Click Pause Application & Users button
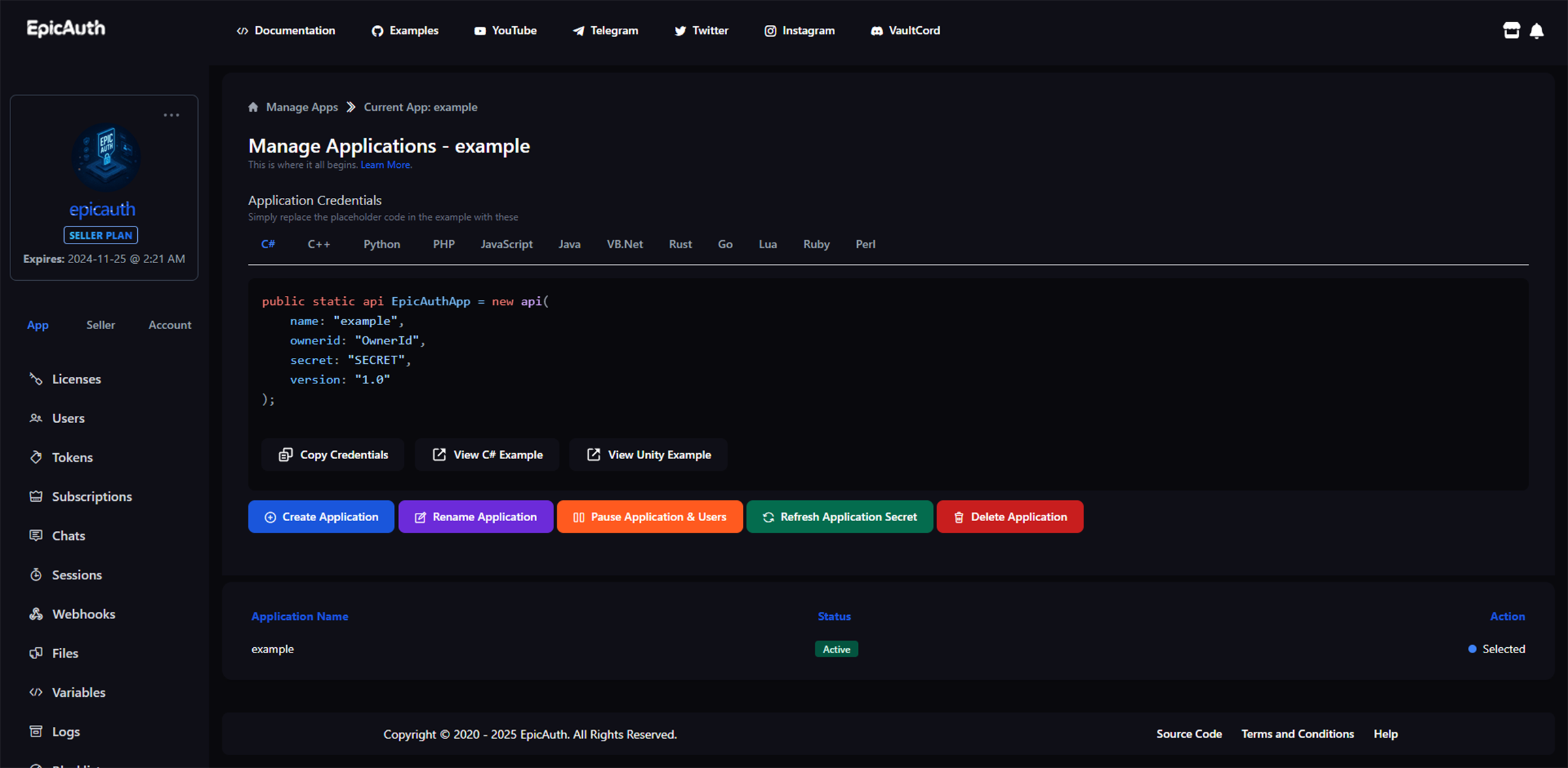This screenshot has width=1568, height=768. [x=649, y=517]
